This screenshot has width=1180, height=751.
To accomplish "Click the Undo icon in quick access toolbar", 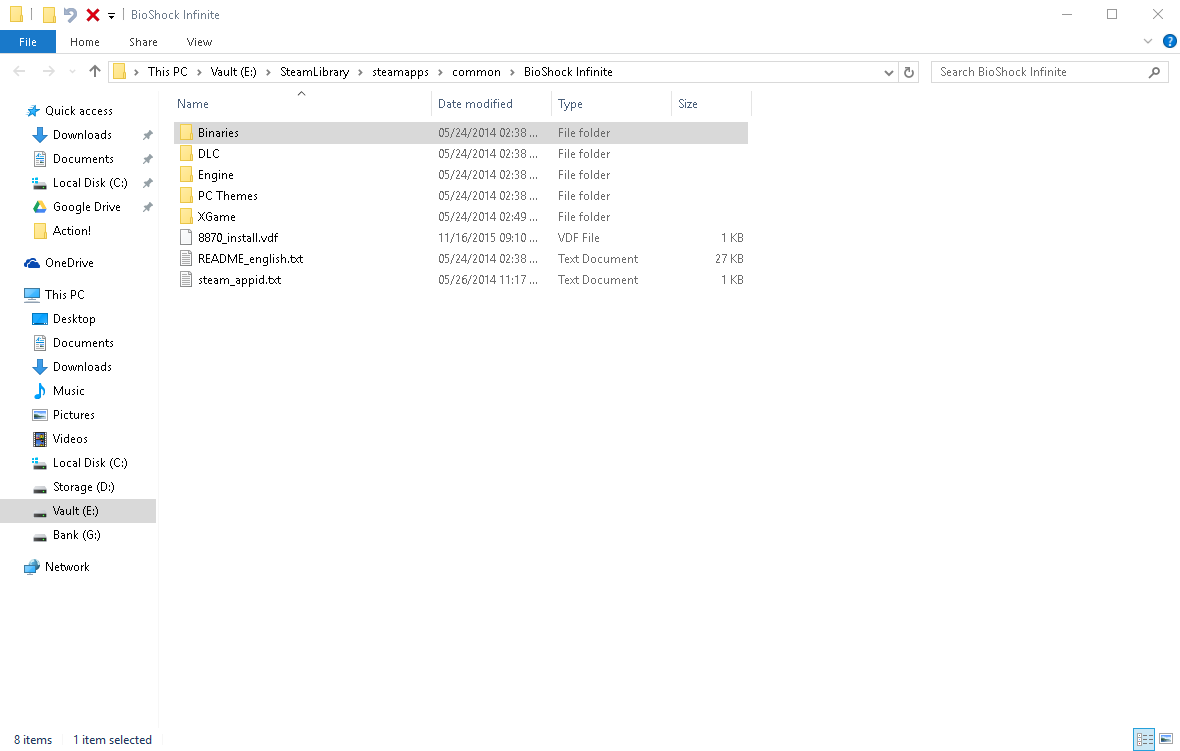I will 70,14.
